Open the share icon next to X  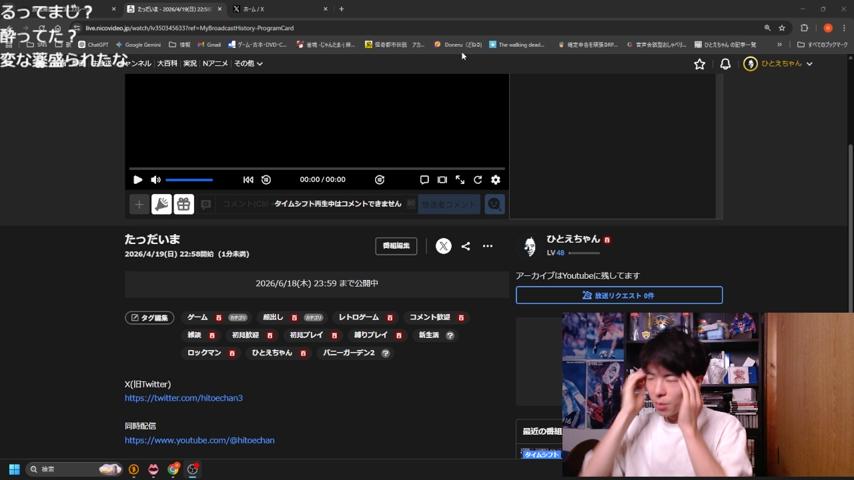coord(466,246)
